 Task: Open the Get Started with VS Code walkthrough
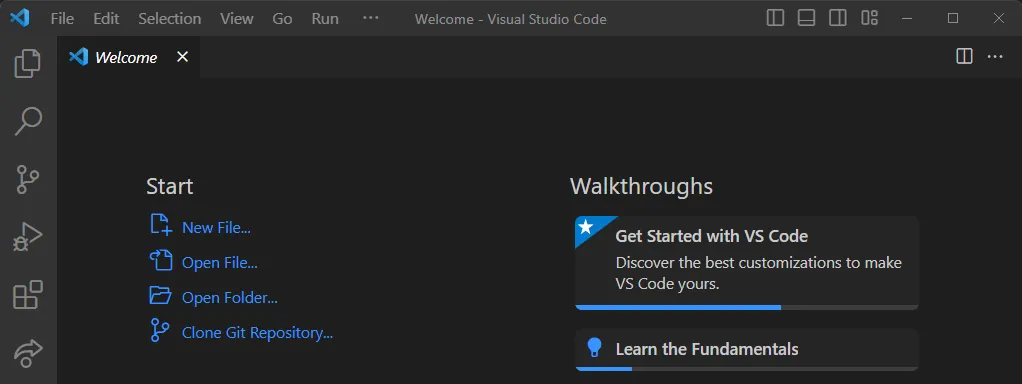[747, 263]
